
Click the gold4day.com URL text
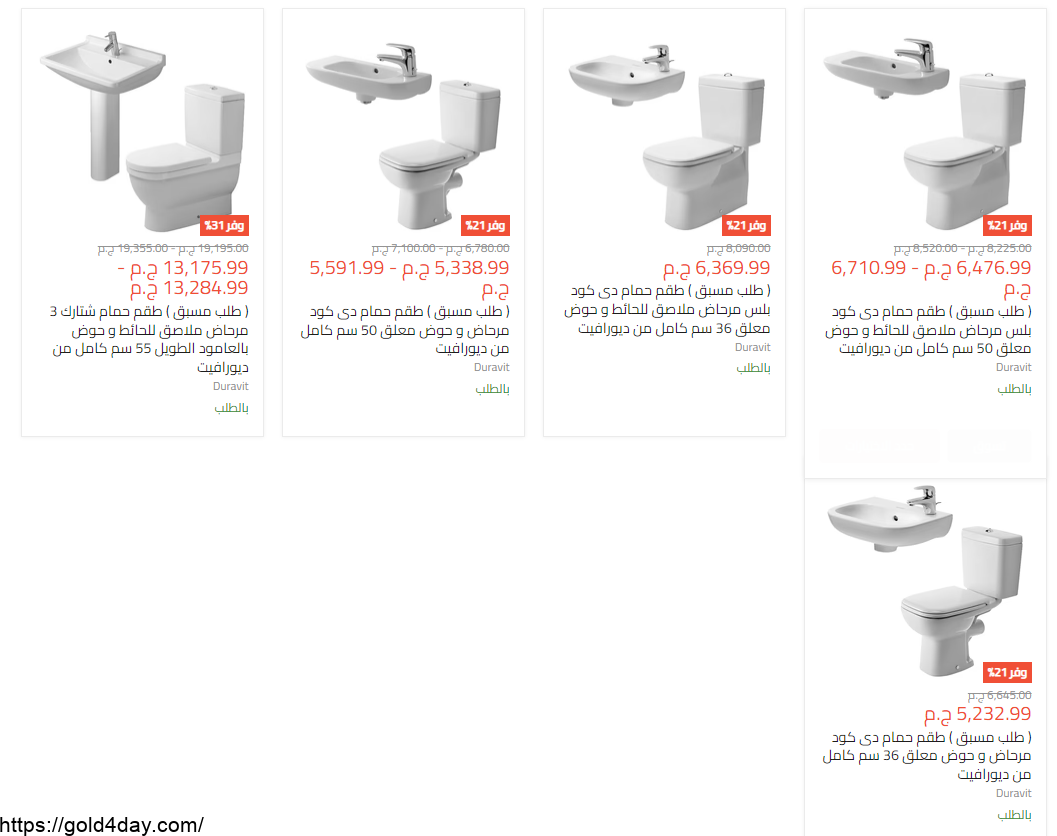pos(102,825)
